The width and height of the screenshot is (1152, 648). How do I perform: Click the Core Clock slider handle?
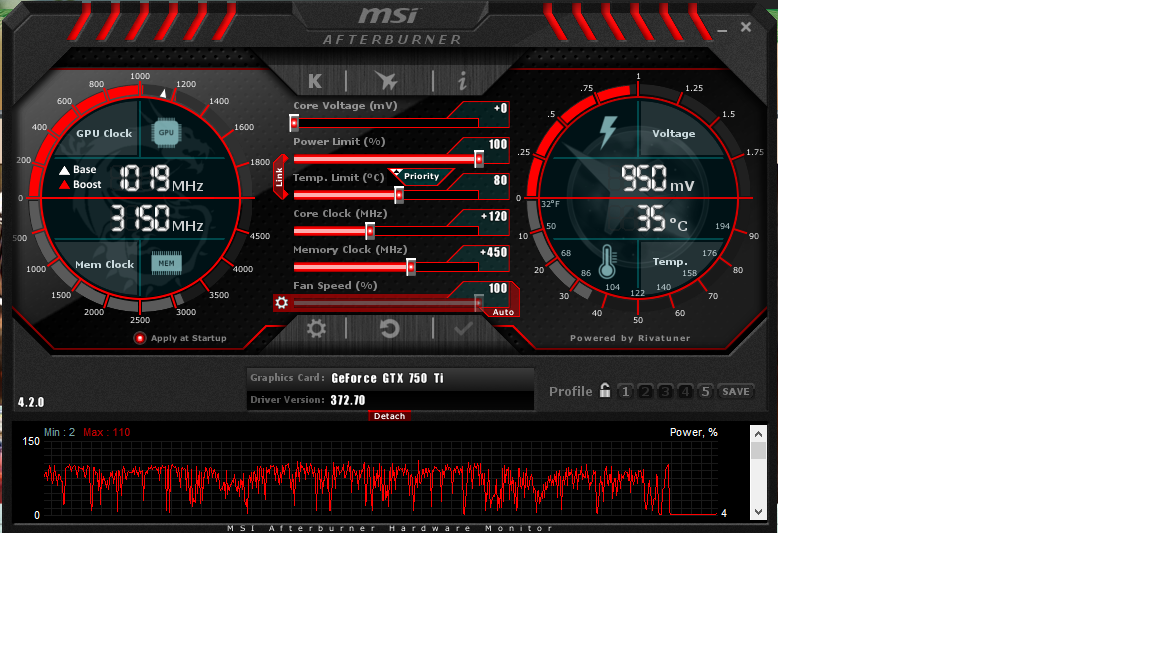370,231
